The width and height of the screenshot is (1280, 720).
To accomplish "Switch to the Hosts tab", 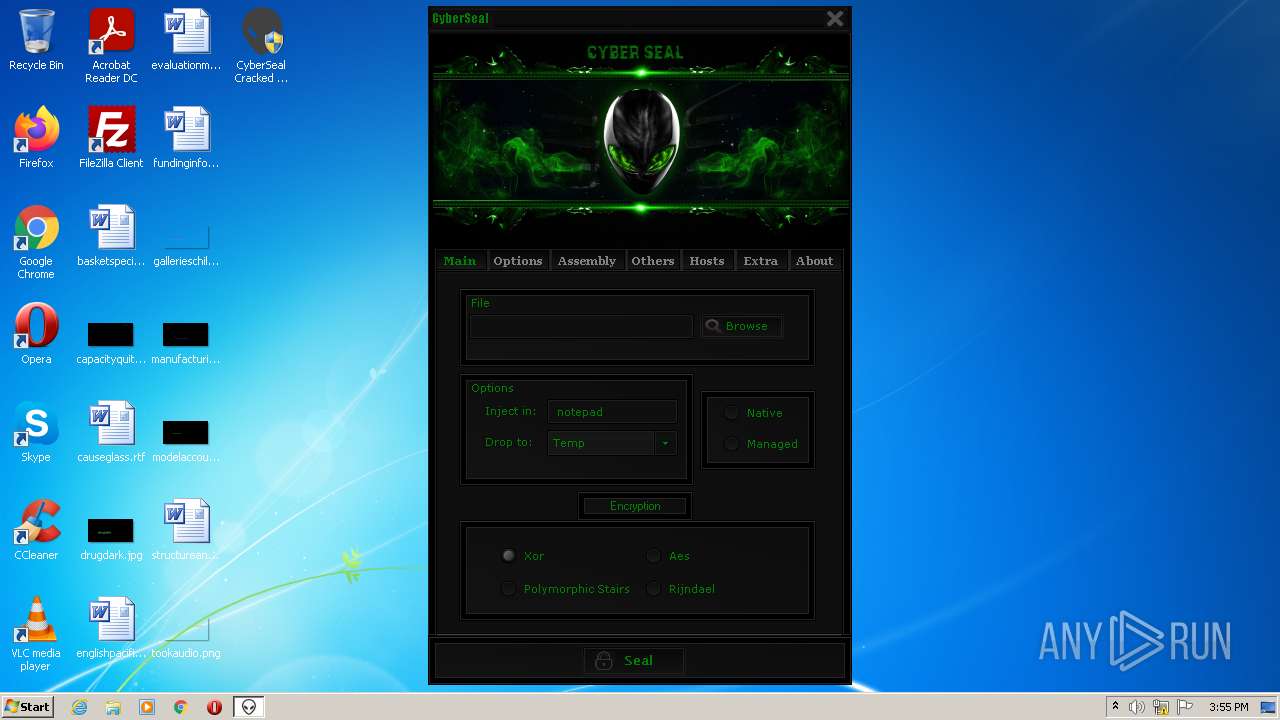I will [x=707, y=261].
